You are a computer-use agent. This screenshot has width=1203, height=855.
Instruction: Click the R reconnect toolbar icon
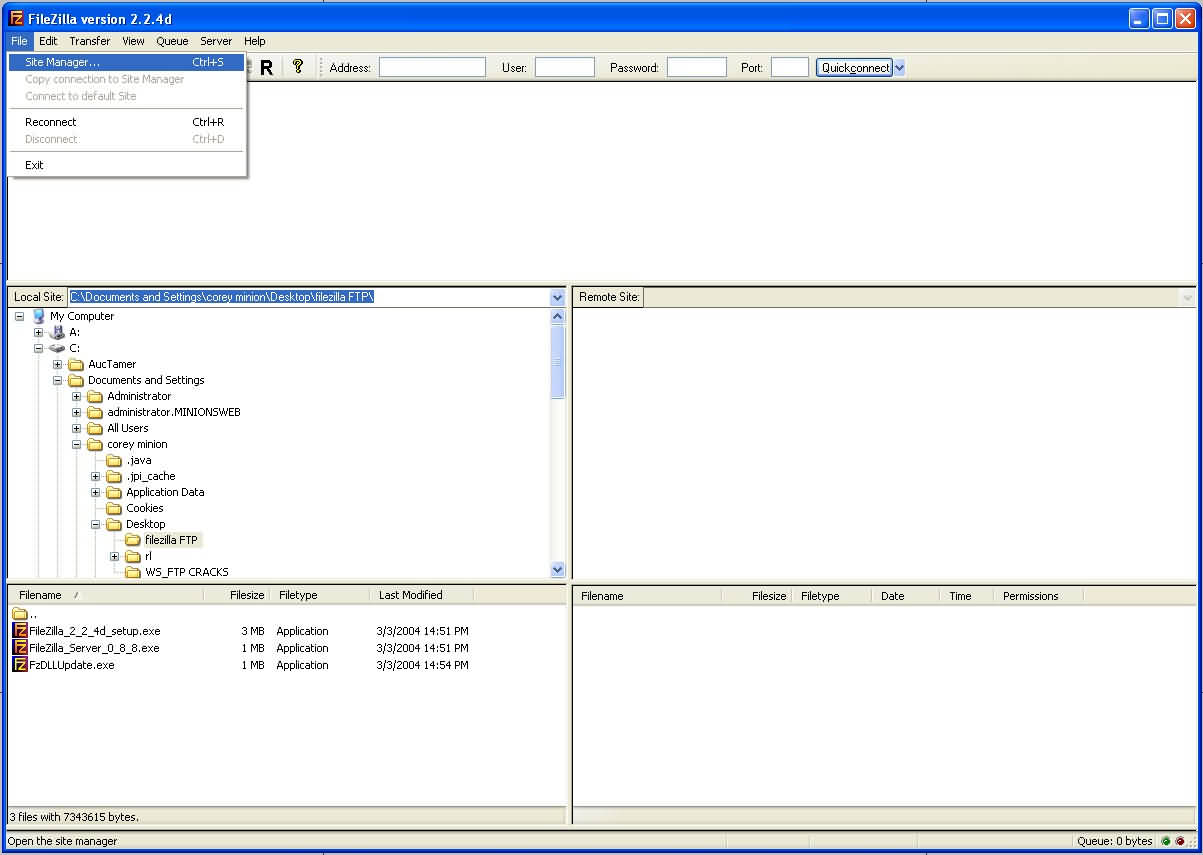pos(267,68)
